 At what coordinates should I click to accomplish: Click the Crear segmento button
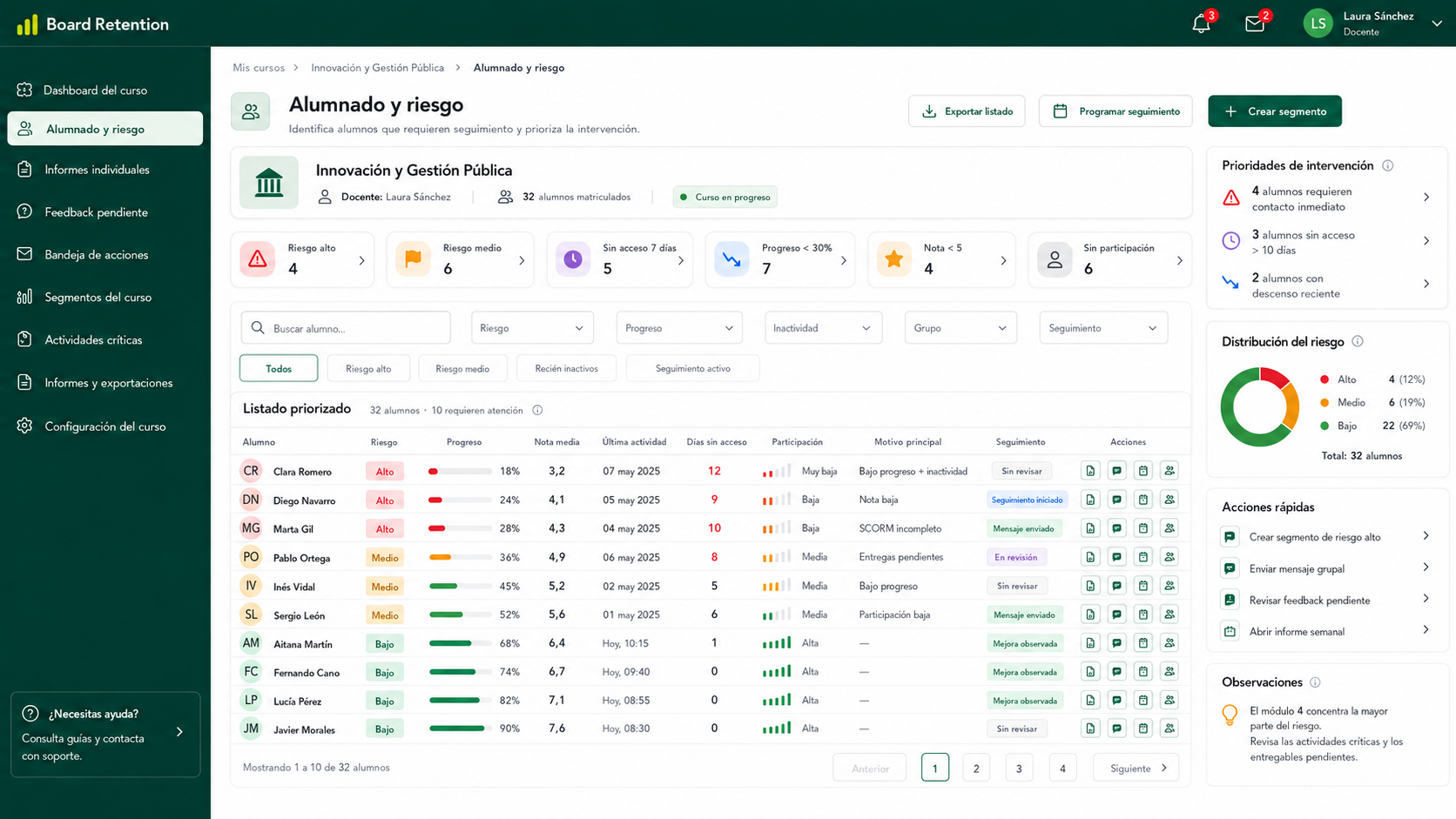coord(1275,111)
